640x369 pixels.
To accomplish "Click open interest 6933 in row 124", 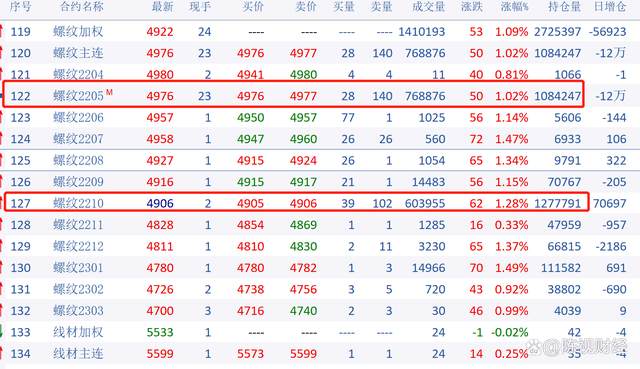I will pos(567,139).
